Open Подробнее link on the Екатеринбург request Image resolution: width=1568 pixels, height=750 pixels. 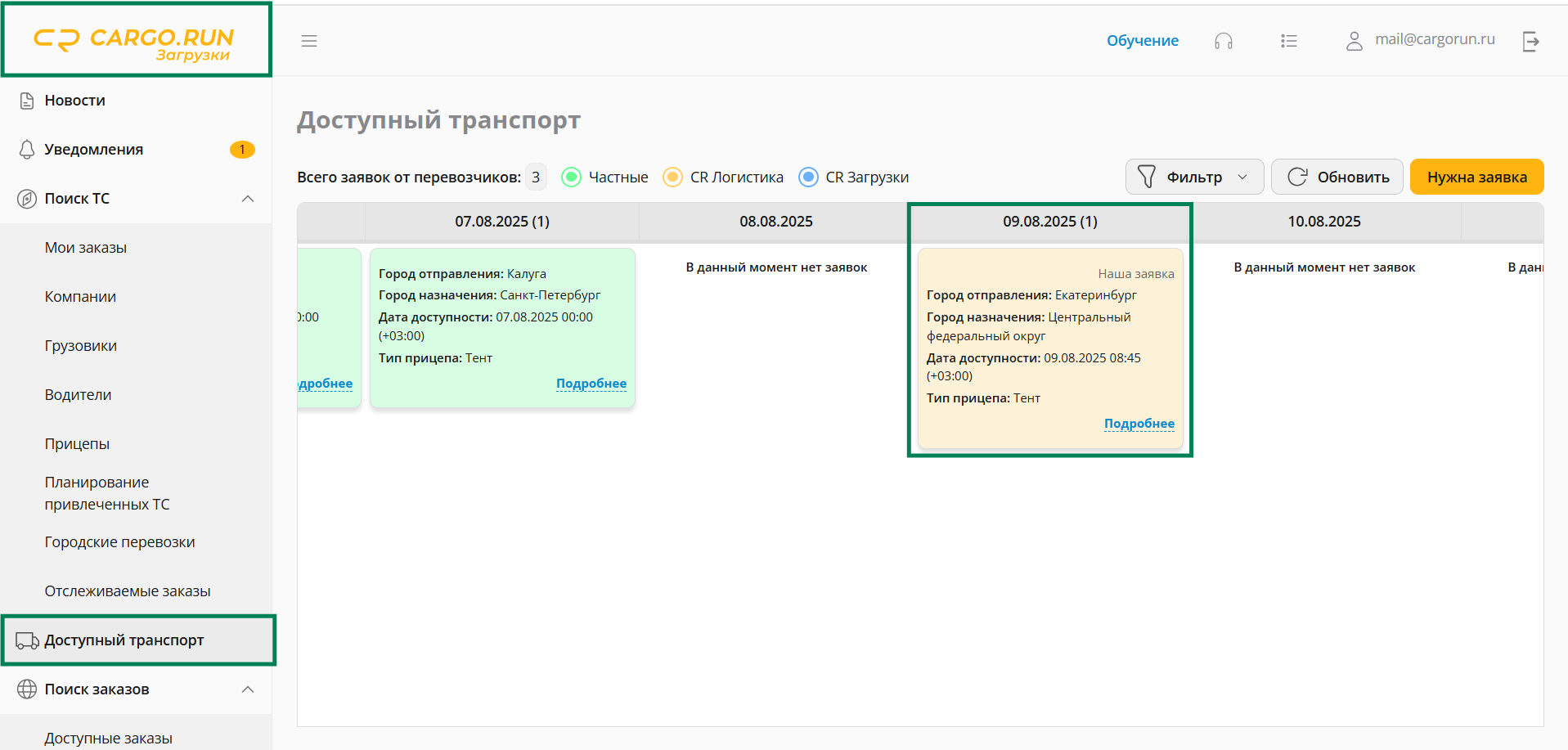click(1139, 424)
